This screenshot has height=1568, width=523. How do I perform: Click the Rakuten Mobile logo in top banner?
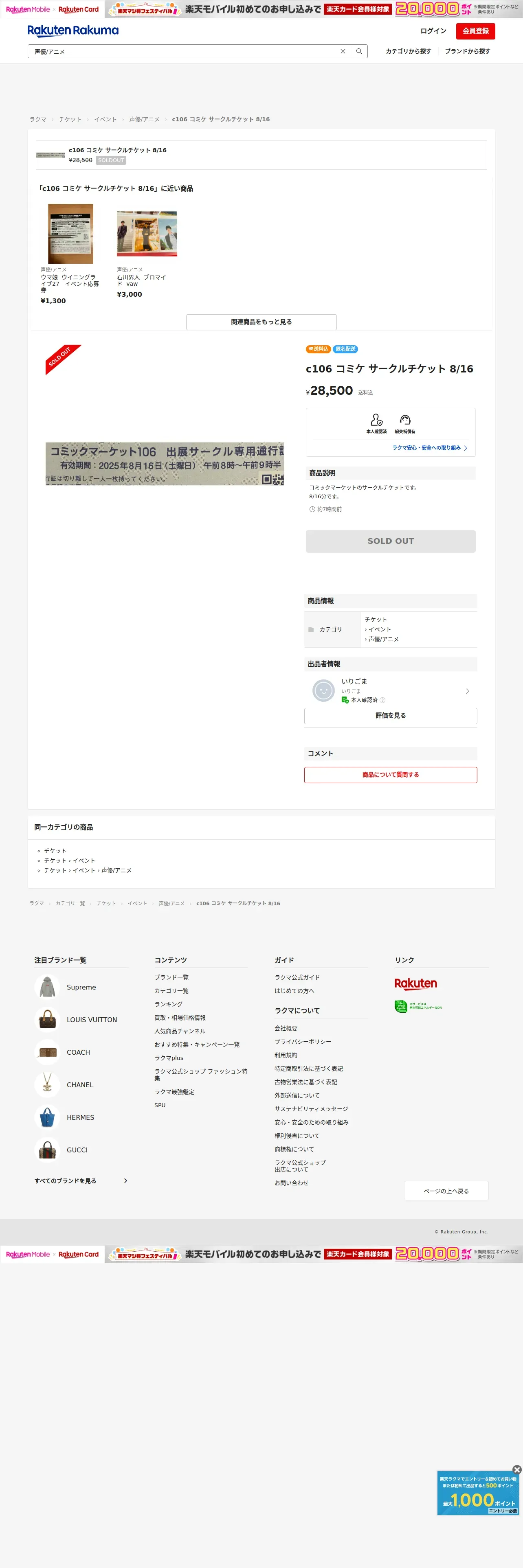tap(27, 9)
